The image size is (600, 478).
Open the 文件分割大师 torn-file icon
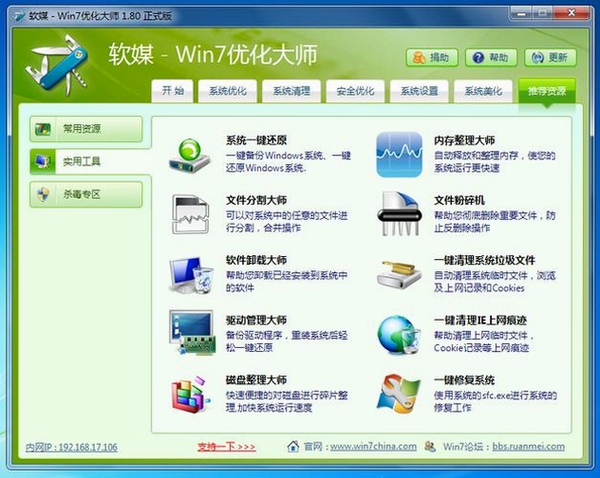pos(190,214)
